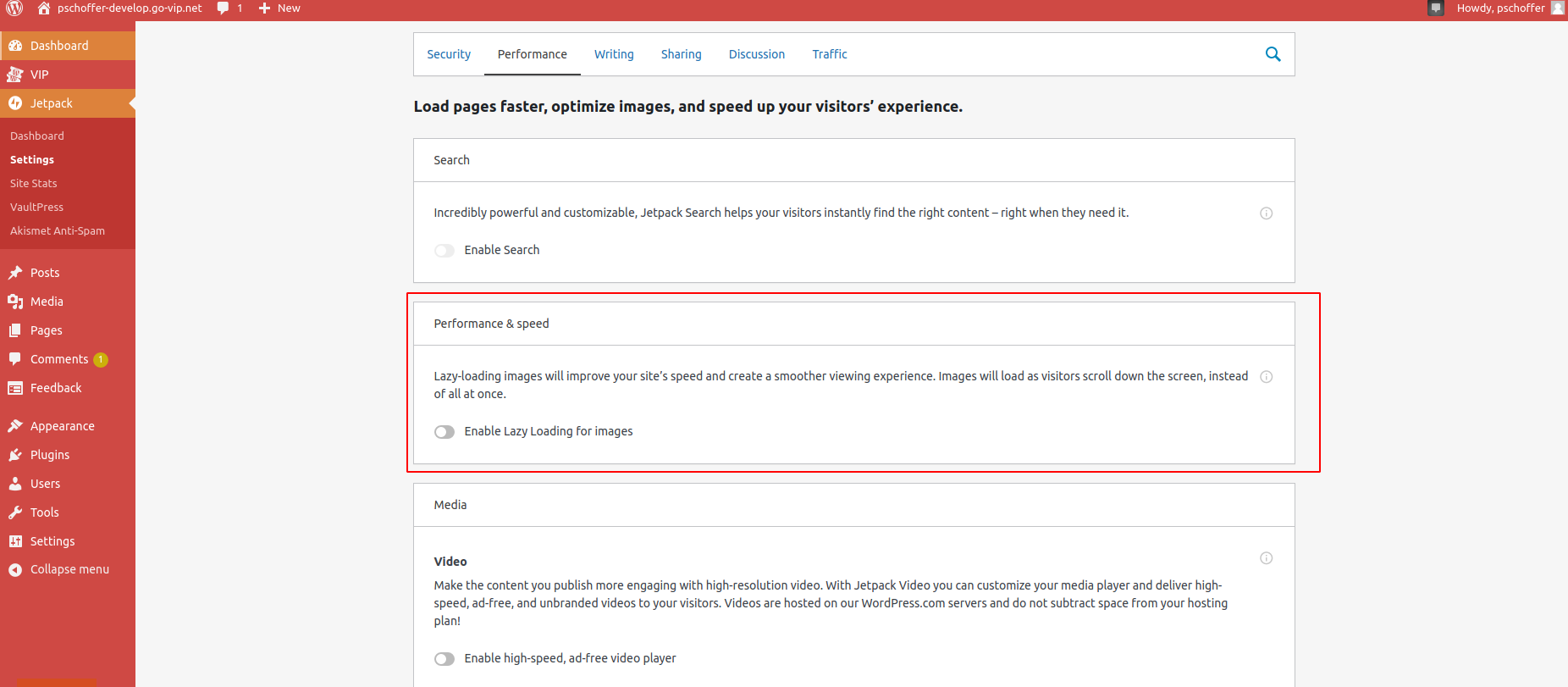Open the pschoffer-develop.go-vip.net site link
Viewport: 1568px width, 687px height.
pyautogui.click(x=120, y=8)
